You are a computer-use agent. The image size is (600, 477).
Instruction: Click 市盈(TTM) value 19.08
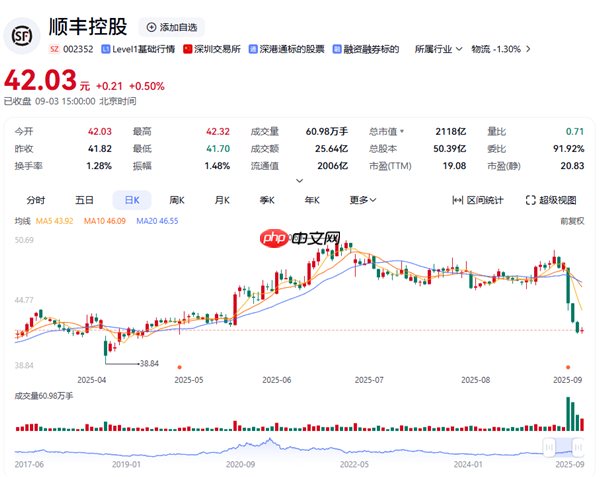pos(455,166)
